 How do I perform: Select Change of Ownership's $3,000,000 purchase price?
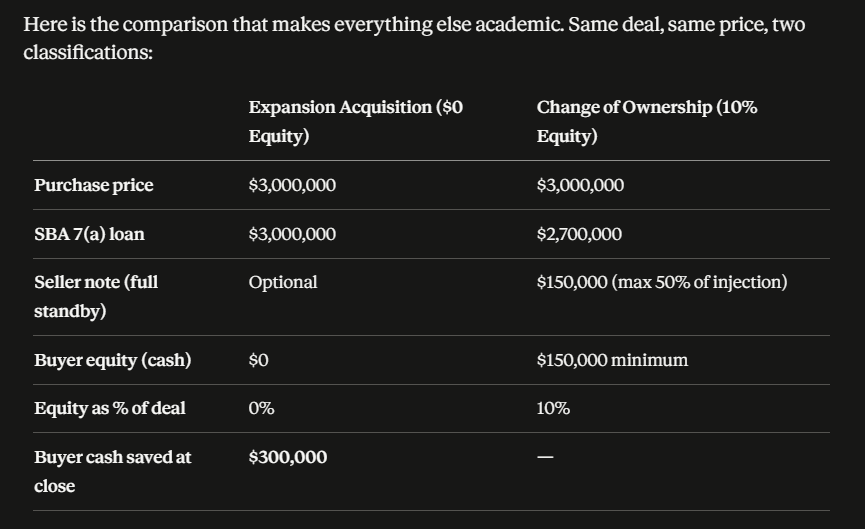[x=580, y=185]
